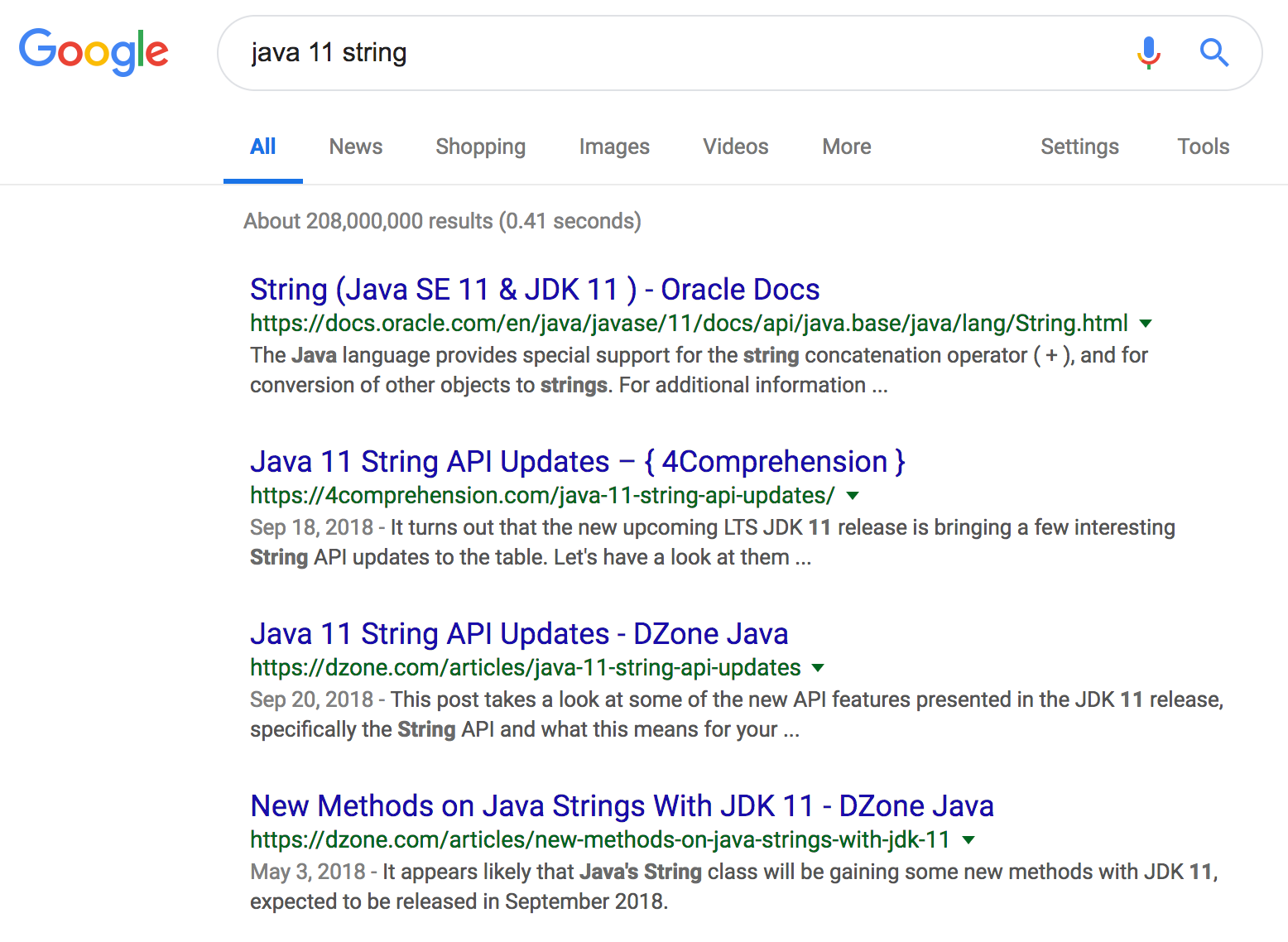Open search Settings
This screenshot has height=942, width=1288.
1079,147
